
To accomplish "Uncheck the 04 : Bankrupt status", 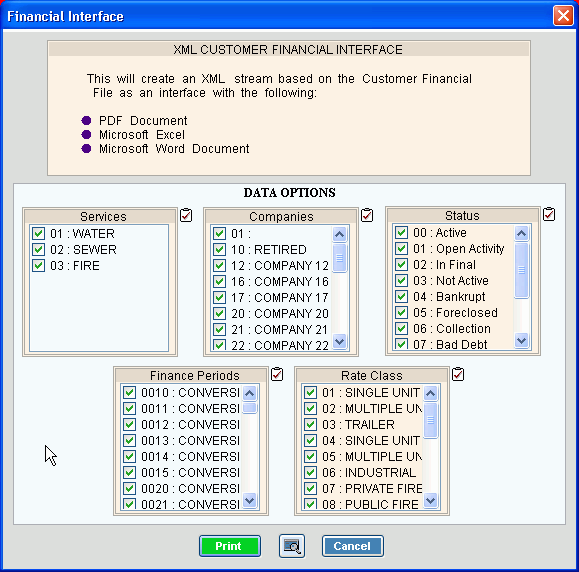I will [x=401, y=296].
